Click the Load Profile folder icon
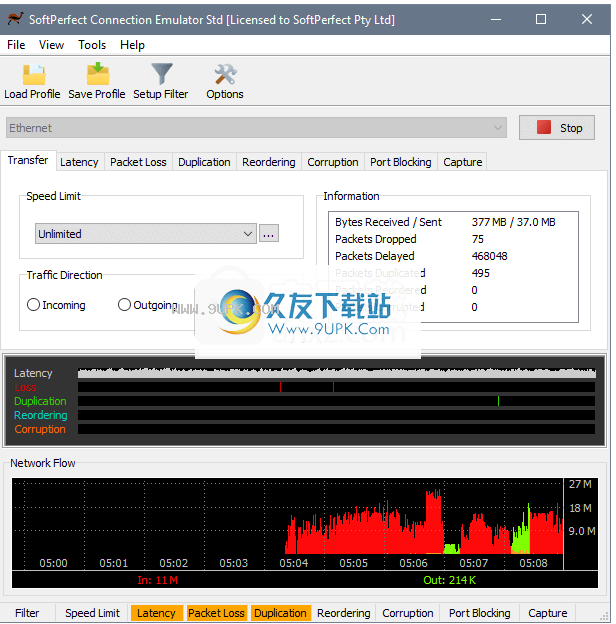The image size is (616, 624). (33, 75)
